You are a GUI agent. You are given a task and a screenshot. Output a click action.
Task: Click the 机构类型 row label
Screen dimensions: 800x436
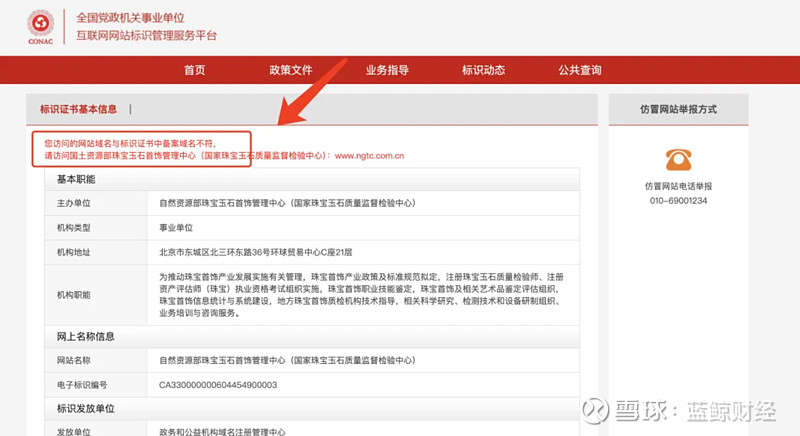pos(73,227)
